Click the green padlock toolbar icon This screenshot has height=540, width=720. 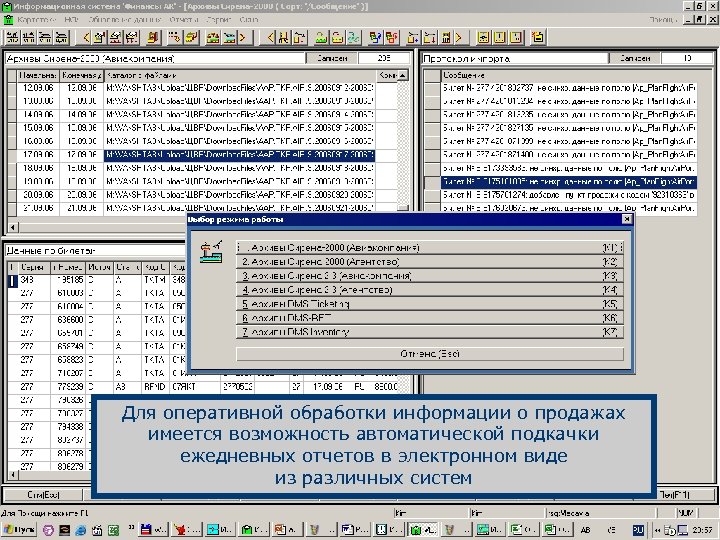(x=321, y=38)
